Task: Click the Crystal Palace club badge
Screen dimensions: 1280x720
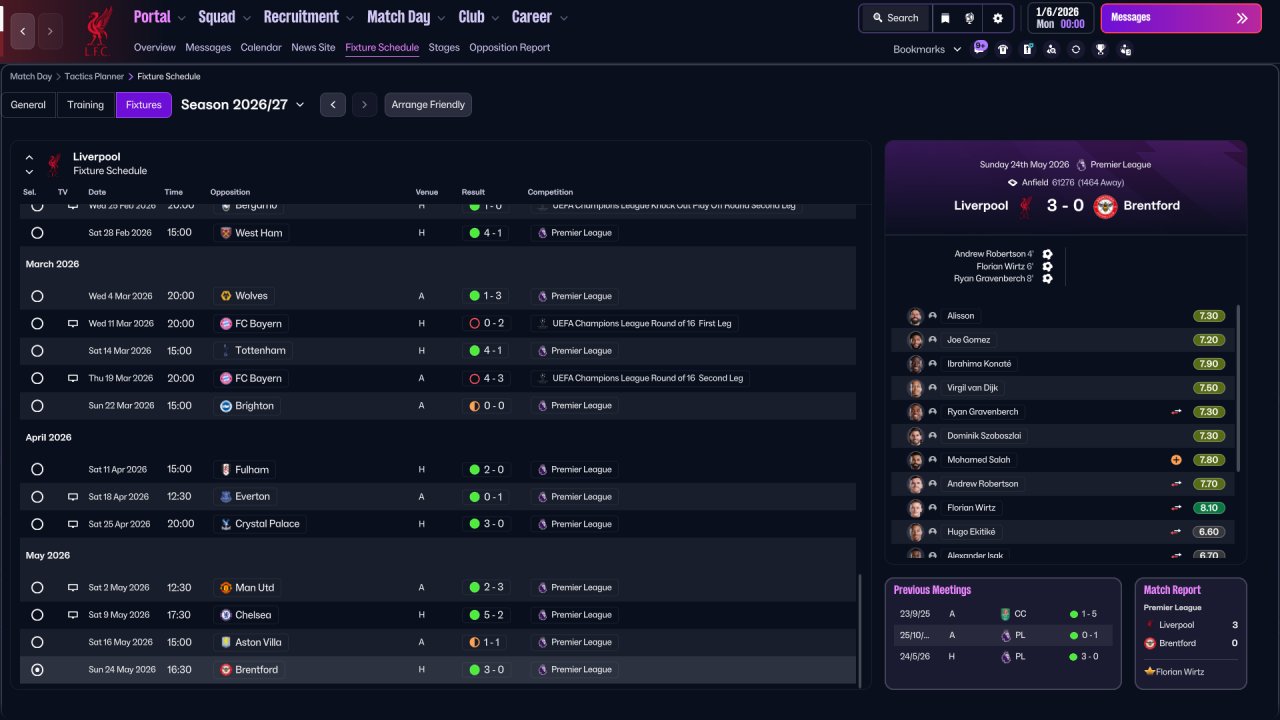Action: [226, 524]
